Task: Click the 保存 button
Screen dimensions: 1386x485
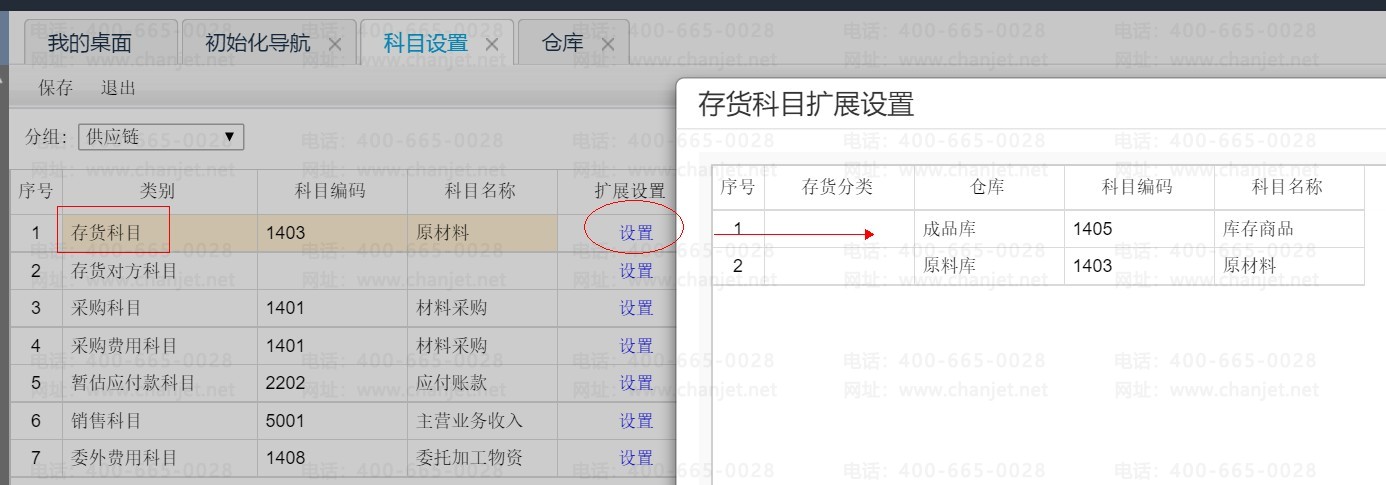Action: [x=56, y=88]
